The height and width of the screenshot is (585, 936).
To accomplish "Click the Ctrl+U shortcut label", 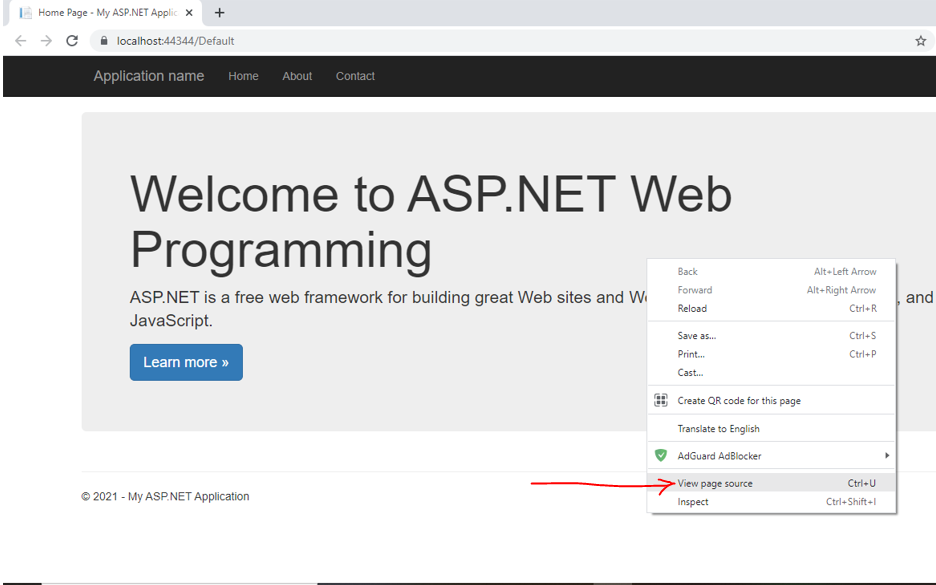I will click(x=861, y=483).
